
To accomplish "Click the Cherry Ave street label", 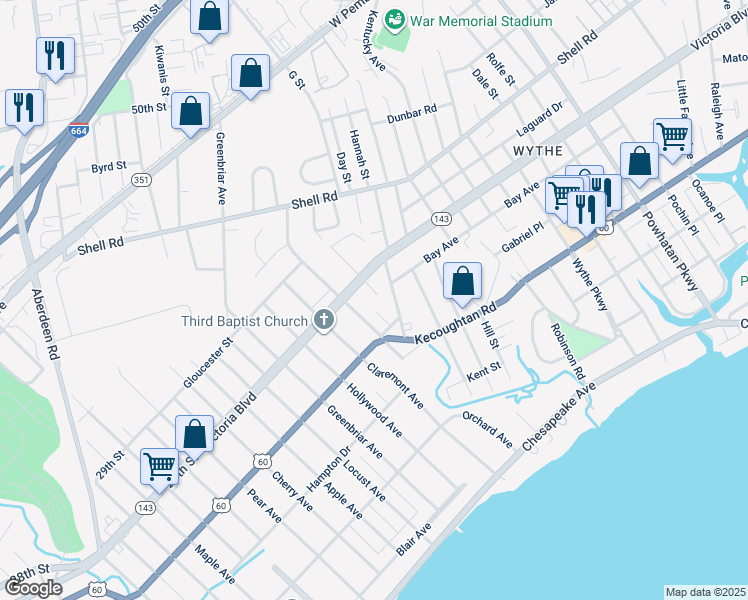I will pyautogui.click(x=292, y=491).
